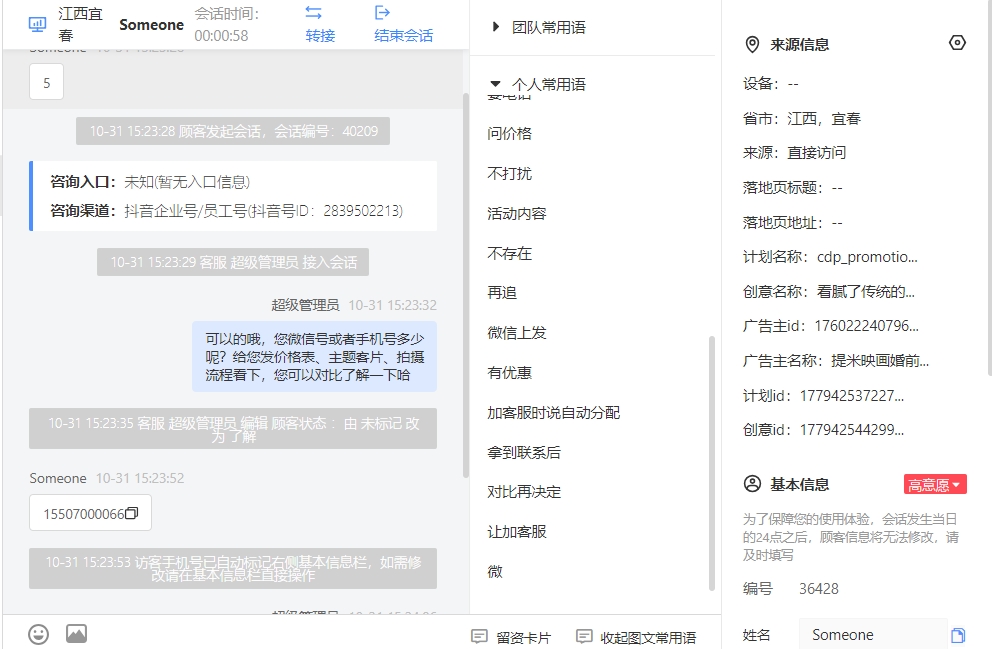This screenshot has height=649, width=992.
Task: Click the 江西宜春 location label in header
Action: click(80, 24)
